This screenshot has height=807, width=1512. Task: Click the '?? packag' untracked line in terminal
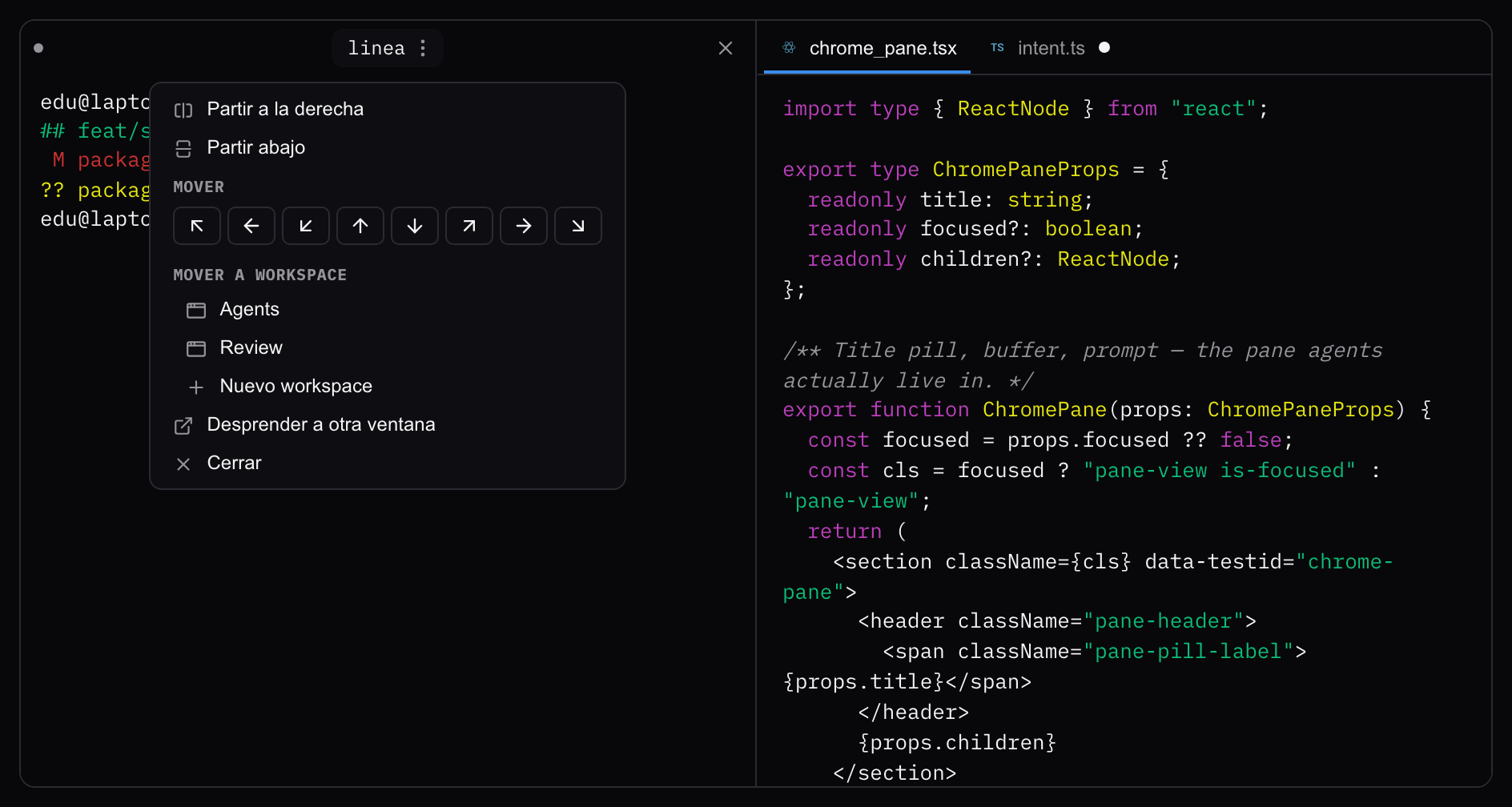click(x=95, y=191)
